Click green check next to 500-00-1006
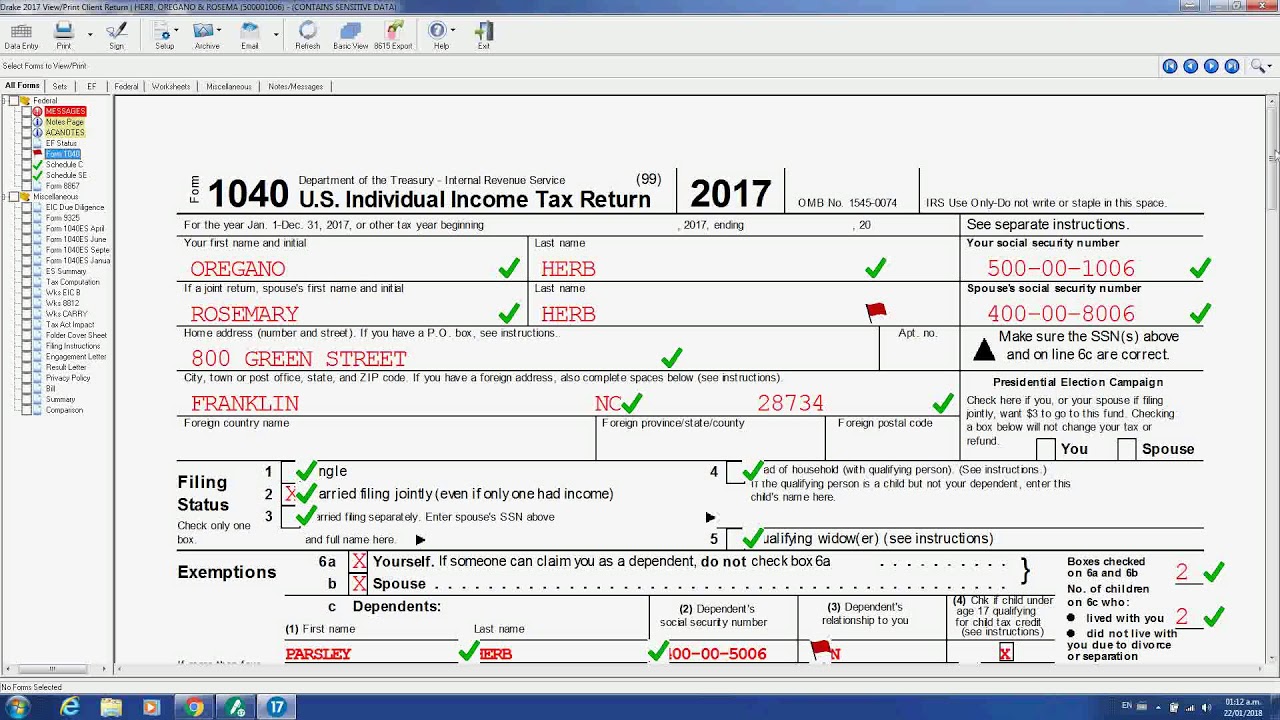Image resolution: width=1280 pixels, height=720 pixels. [1200, 268]
